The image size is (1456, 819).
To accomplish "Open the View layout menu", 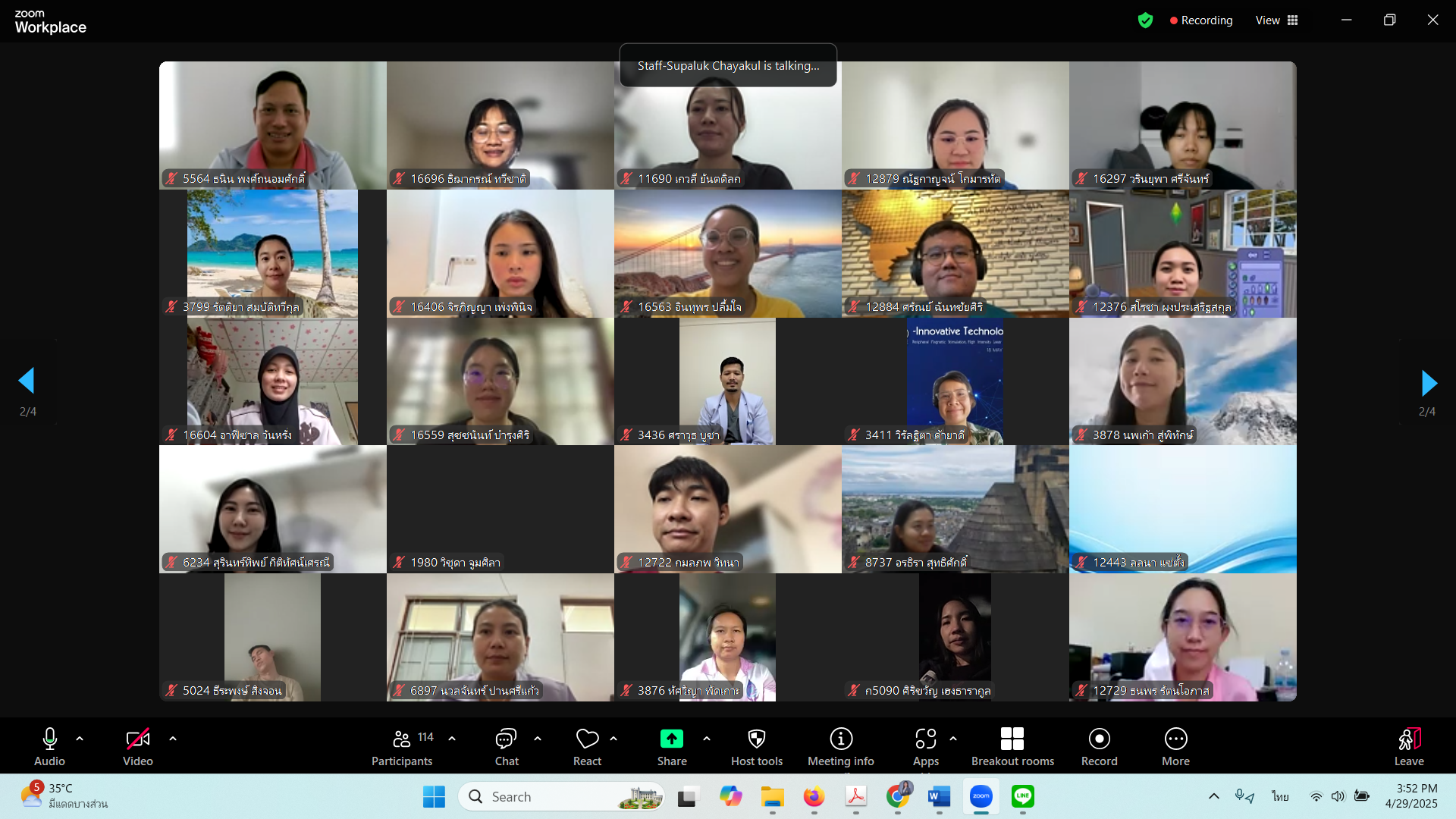I will point(1277,20).
